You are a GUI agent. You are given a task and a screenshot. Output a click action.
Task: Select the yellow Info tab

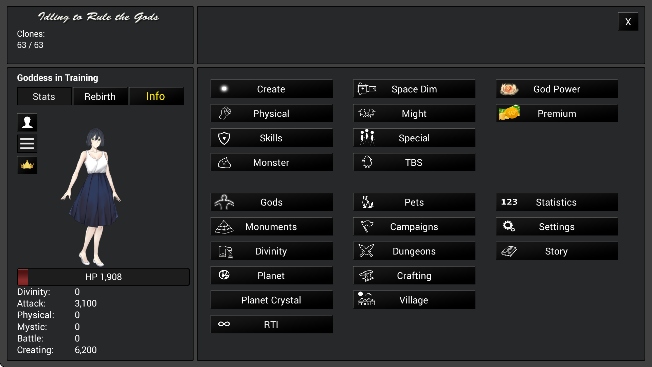[156, 96]
